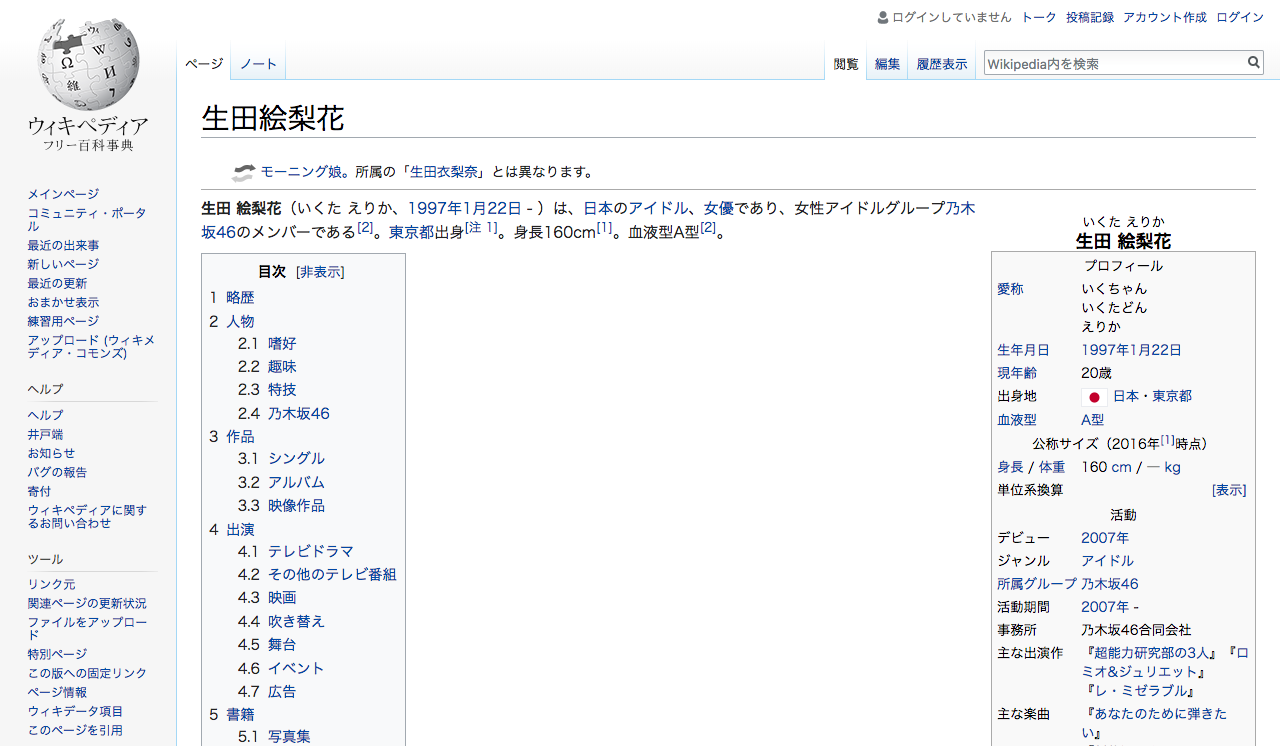The width and height of the screenshot is (1280, 746).
Task: Click the disambiguation icon before モーニング娘。
Action: 244,172
